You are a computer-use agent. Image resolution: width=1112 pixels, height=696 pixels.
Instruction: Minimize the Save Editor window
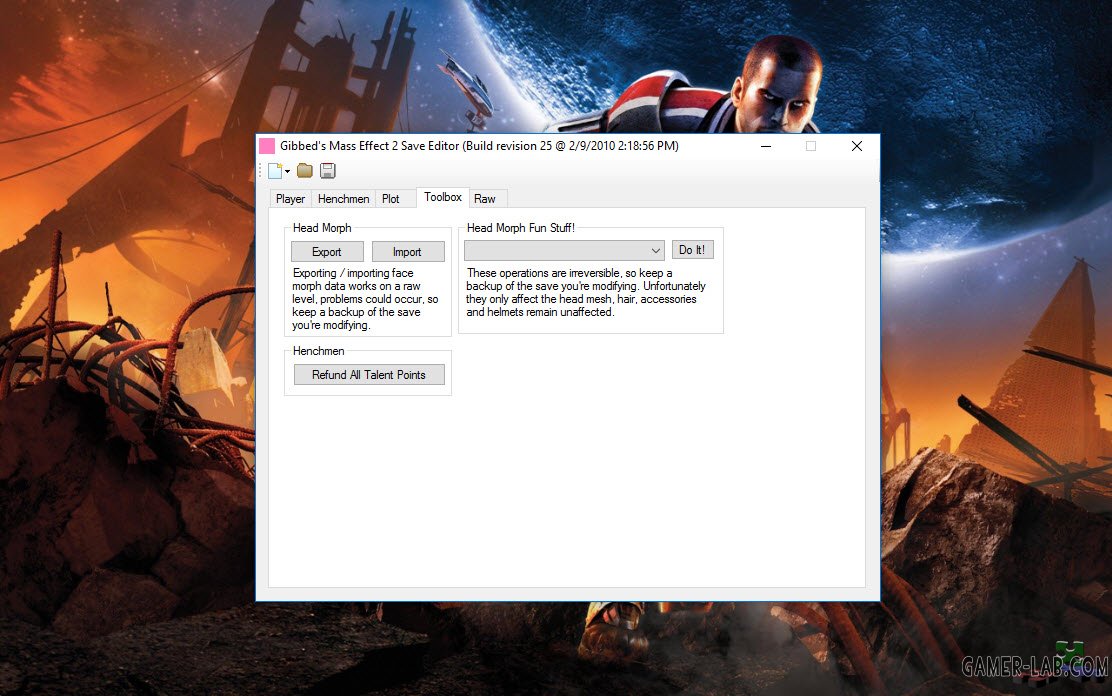(x=766, y=146)
